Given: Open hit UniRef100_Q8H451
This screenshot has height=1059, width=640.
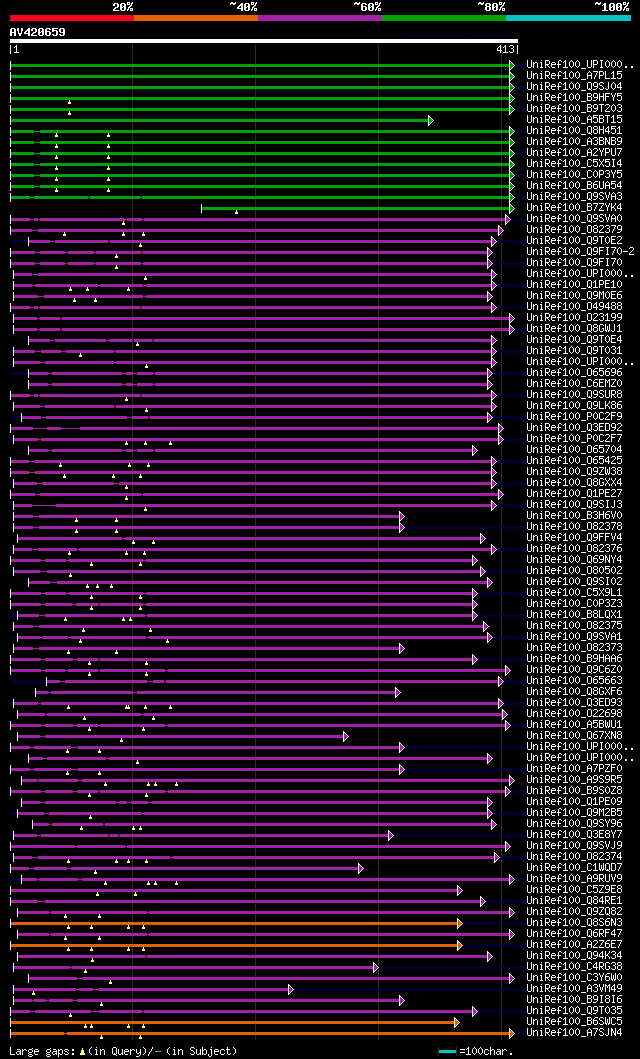Looking at the screenshot, I should (x=575, y=130).
